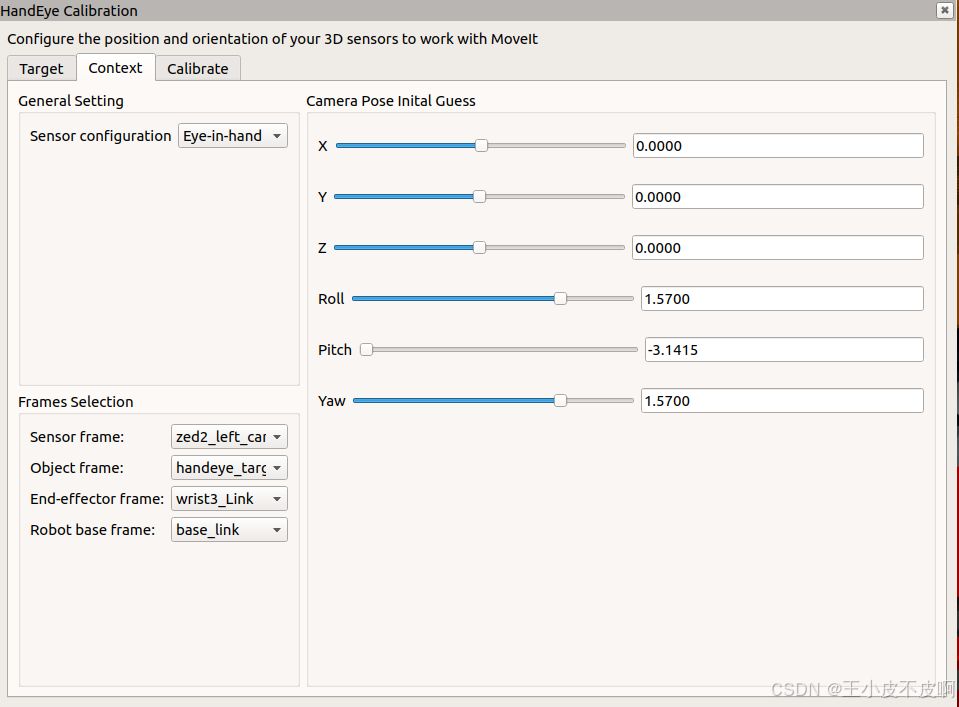Screen dimensions: 959x707
Task: Click the Yaw value field showing 1.5700
Action: pyautogui.click(x=782, y=401)
